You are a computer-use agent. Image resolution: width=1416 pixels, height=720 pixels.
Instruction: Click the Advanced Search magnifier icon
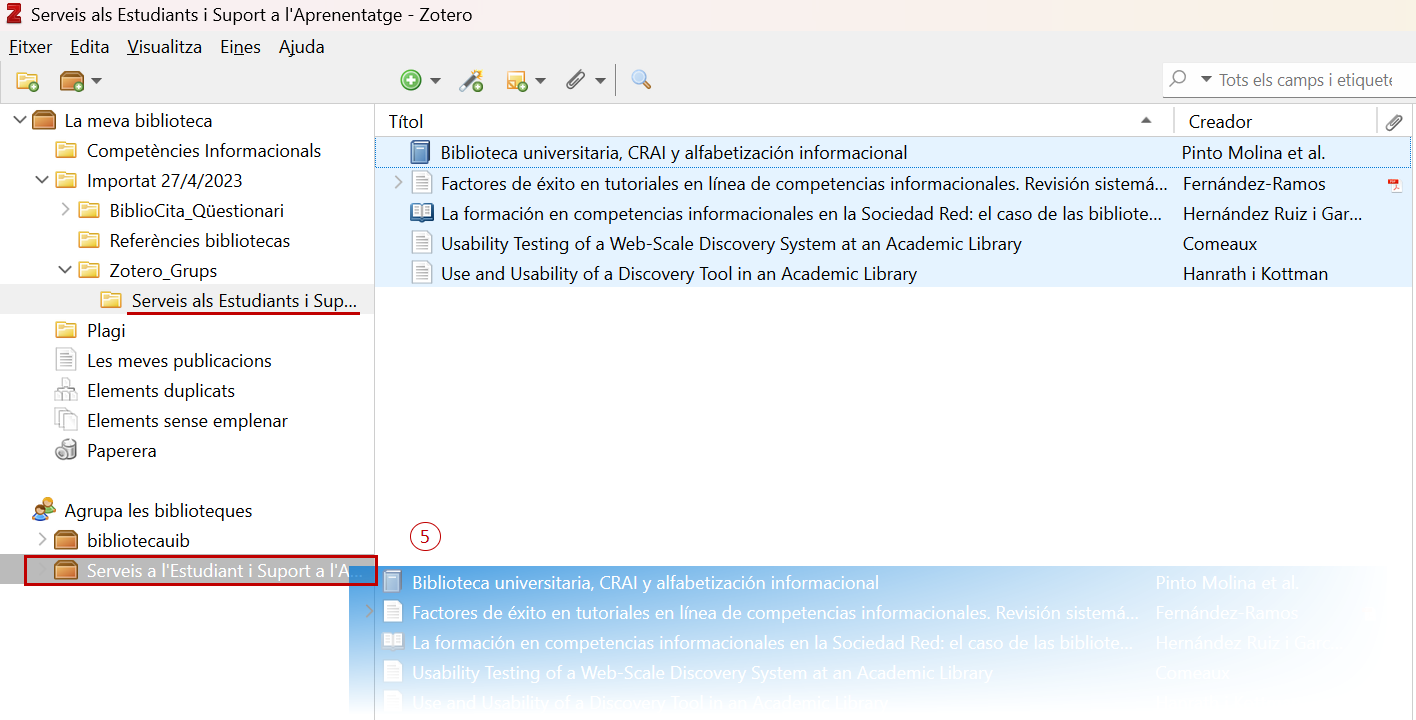pos(641,80)
